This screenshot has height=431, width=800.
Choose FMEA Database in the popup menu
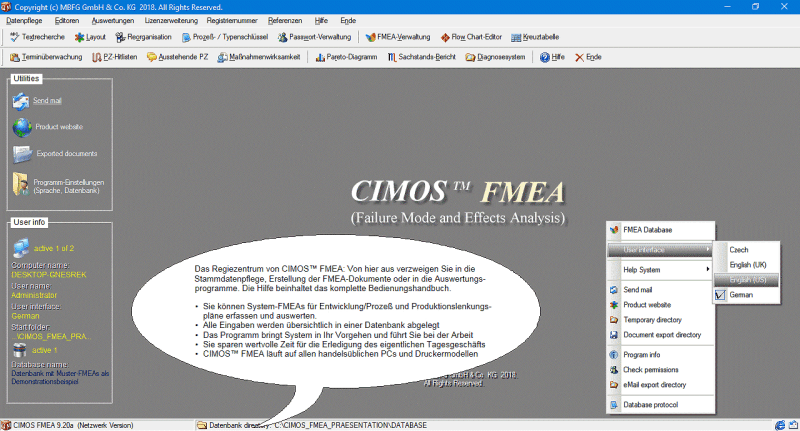[661, 230]
